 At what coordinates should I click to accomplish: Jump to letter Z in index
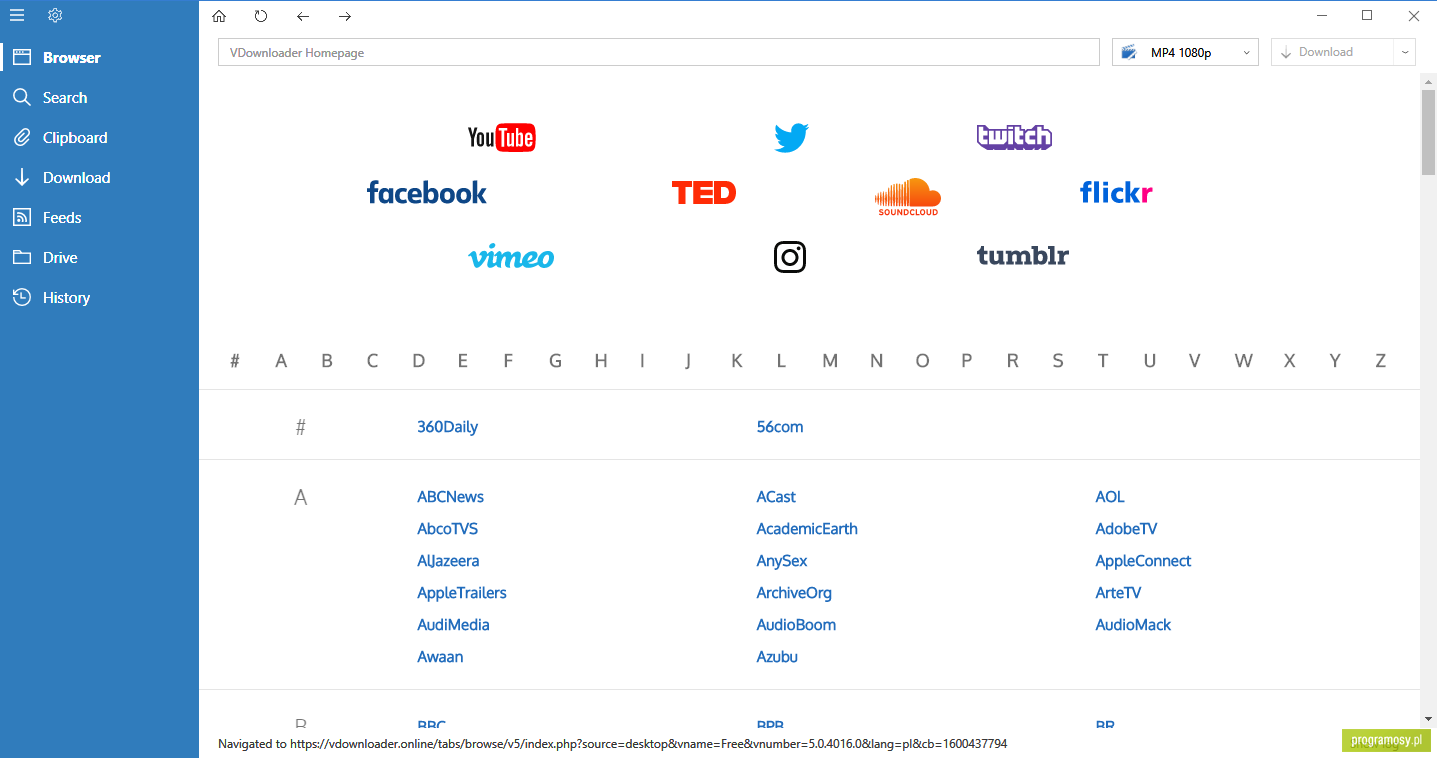click(x=1381, y=361)
